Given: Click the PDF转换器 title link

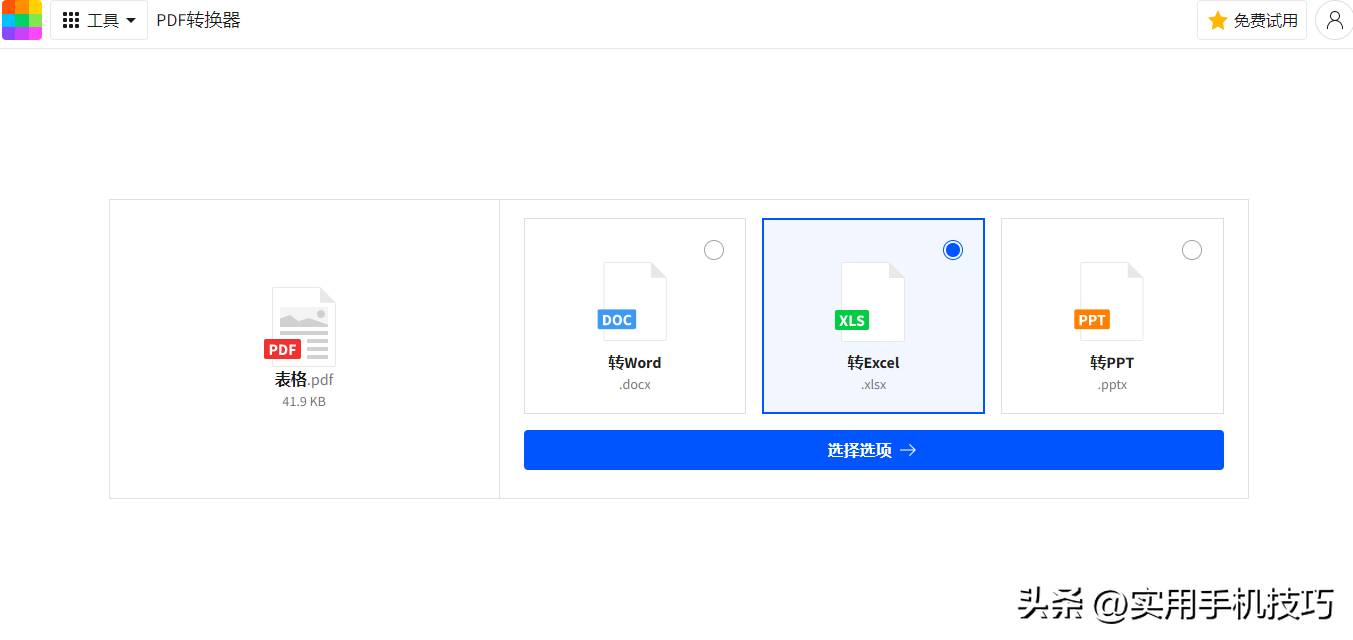Looking at the screenshot, I should (x=198, y=20).
